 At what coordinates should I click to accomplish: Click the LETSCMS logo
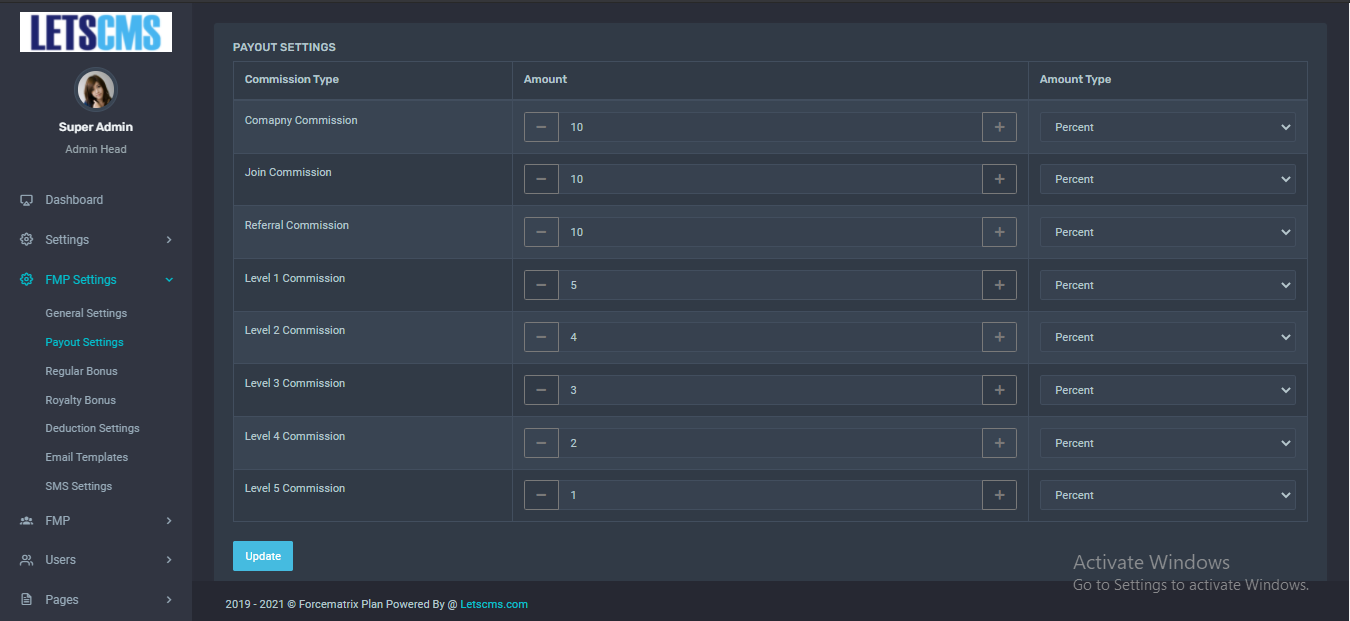pyautogui.click(x=96, y=32)
